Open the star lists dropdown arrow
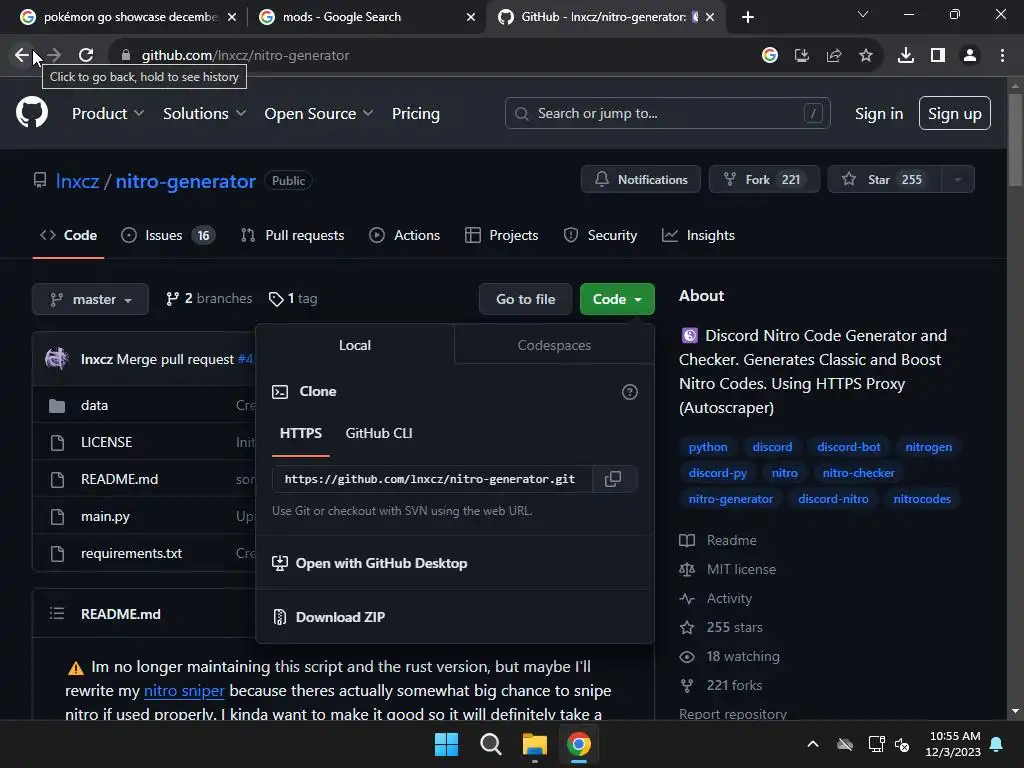This screenshot has height=768, width=1024. [x=958, y=180]
